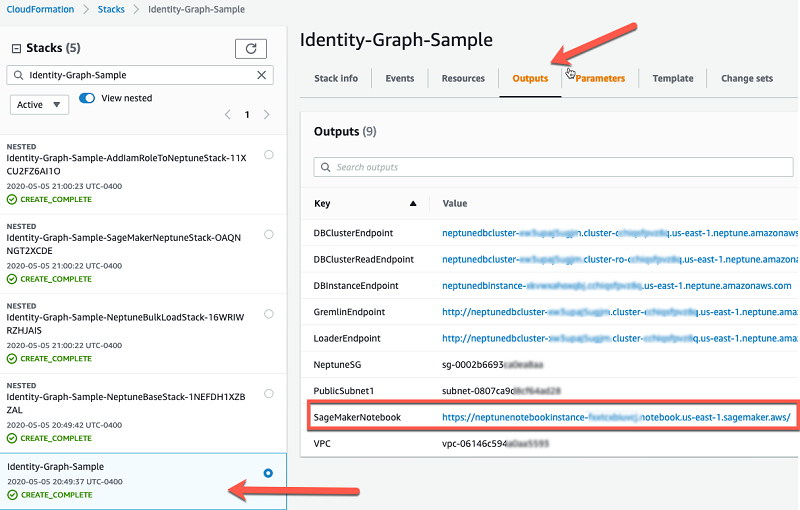Click the Identity-Graph-Sample page heading
The height and width of the screenshot is (510, 800).
396,40
